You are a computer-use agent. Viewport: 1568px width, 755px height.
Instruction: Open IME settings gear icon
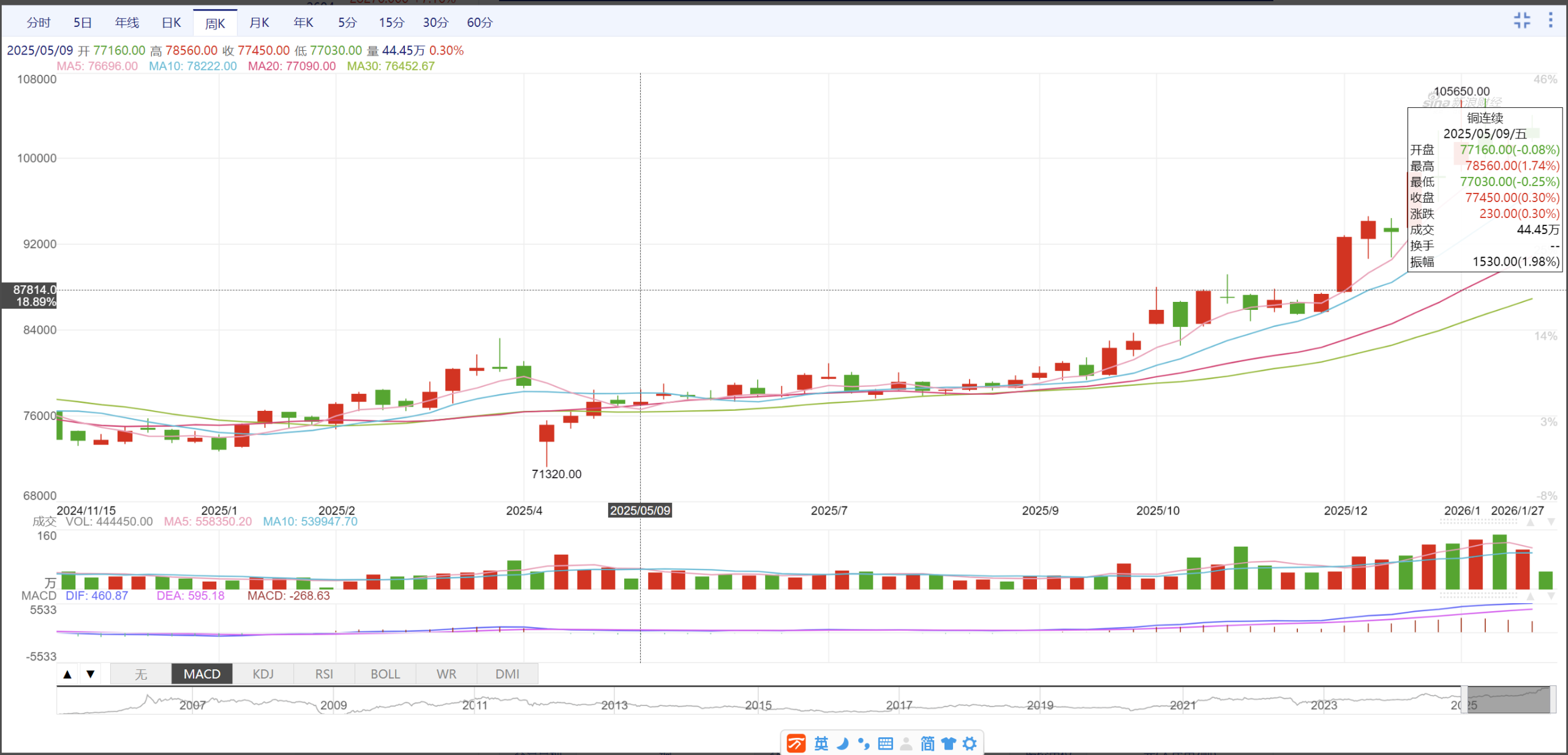click(970, 743)
